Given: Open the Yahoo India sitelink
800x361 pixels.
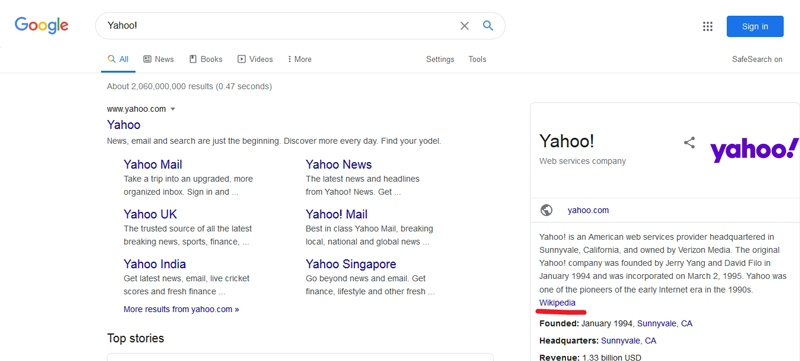Looking at the screenshot, I should tap(155, 264).
